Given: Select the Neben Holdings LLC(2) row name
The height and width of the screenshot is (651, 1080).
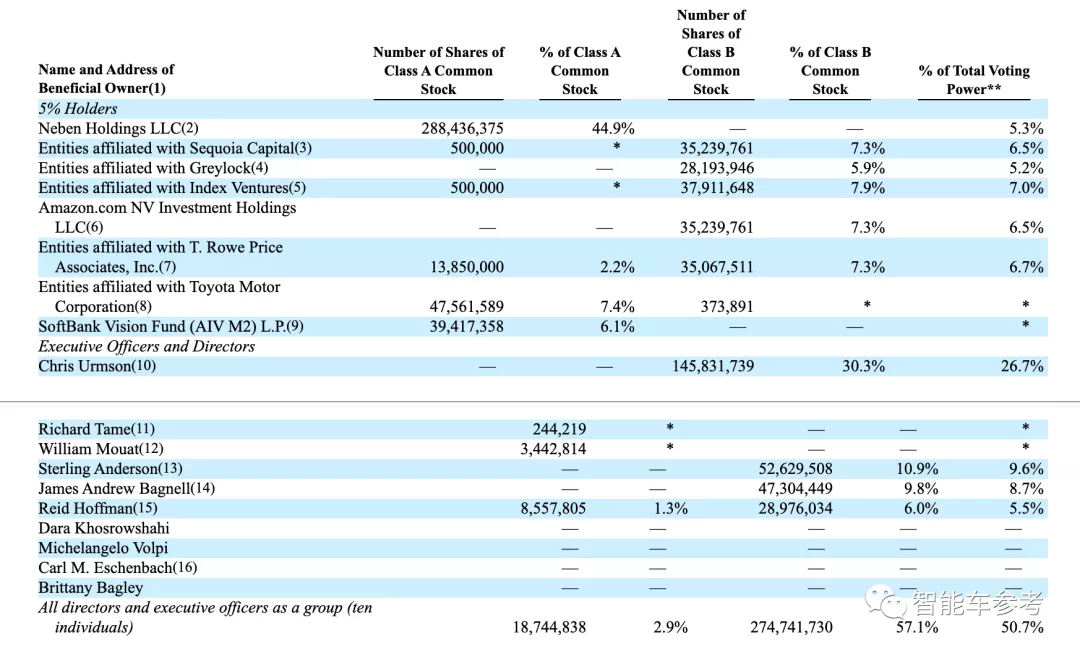Looking at the screenshot, I should [119, 128].
